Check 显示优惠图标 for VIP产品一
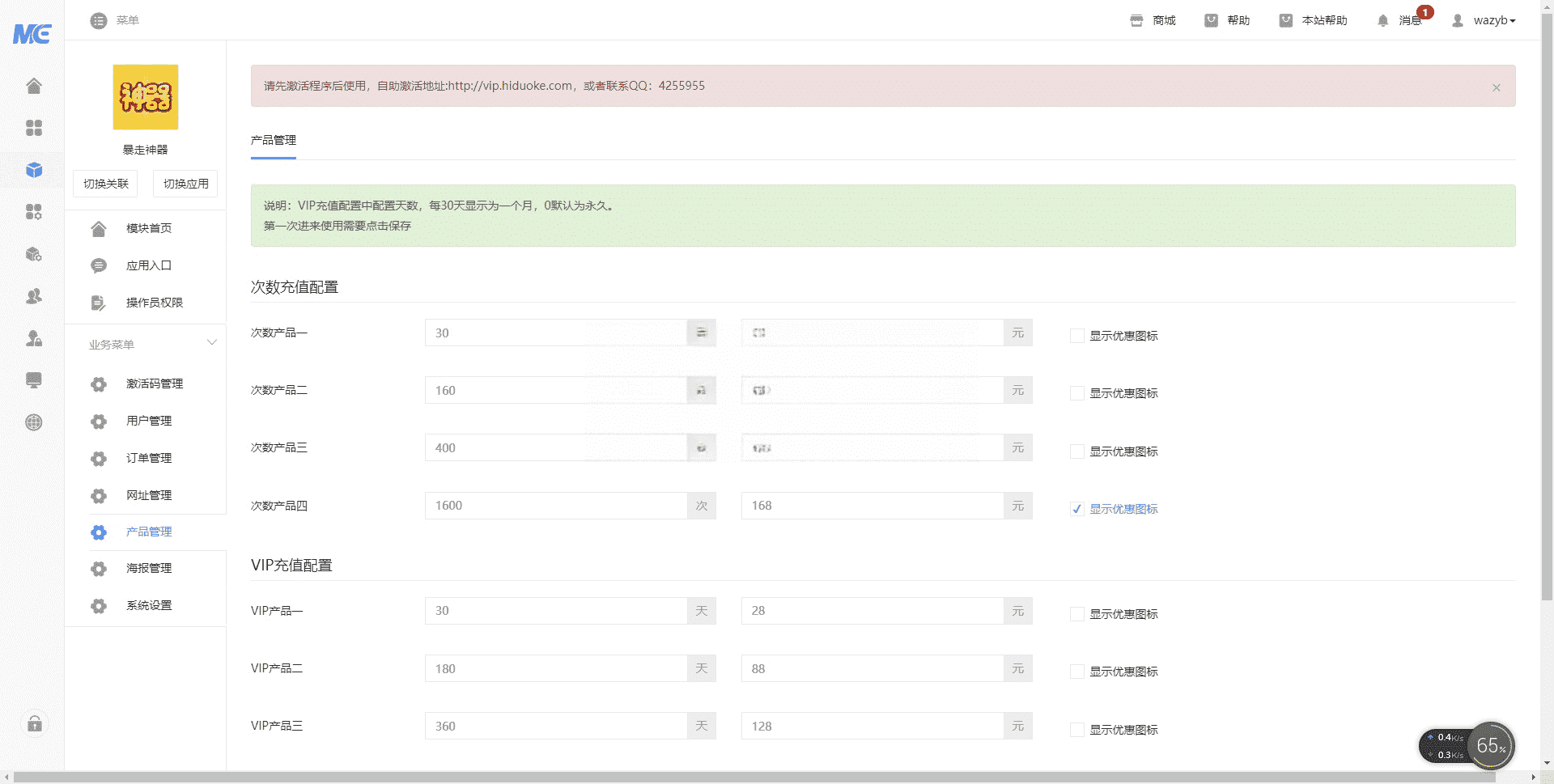 1076,614
